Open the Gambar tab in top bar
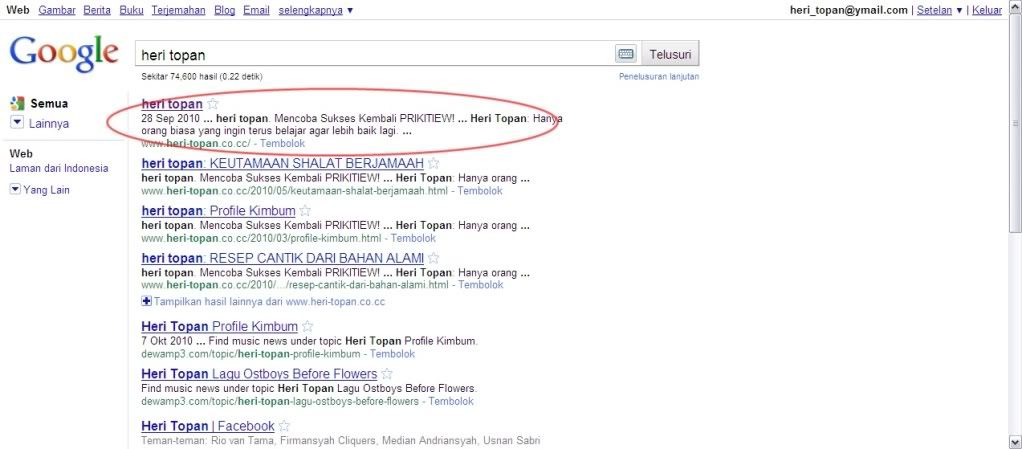 click(57, 10)
